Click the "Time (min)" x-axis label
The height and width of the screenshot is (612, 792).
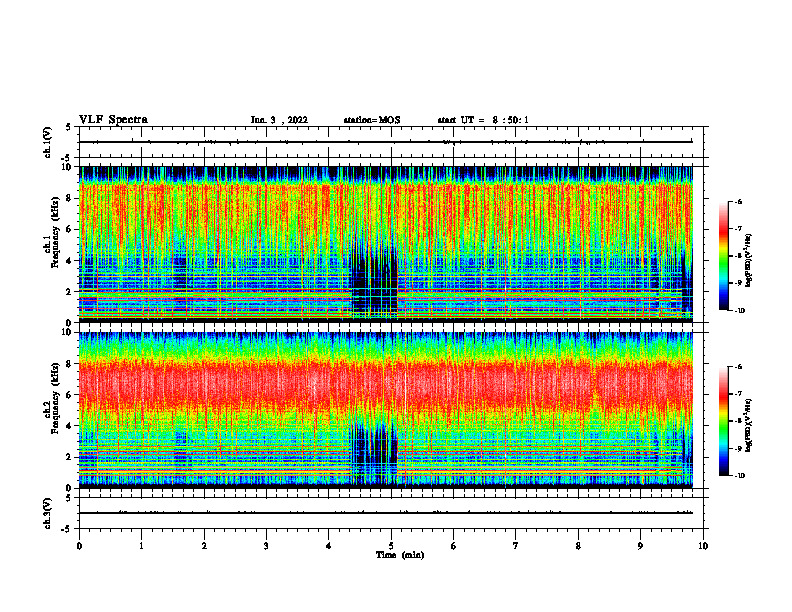coord(400,555)
